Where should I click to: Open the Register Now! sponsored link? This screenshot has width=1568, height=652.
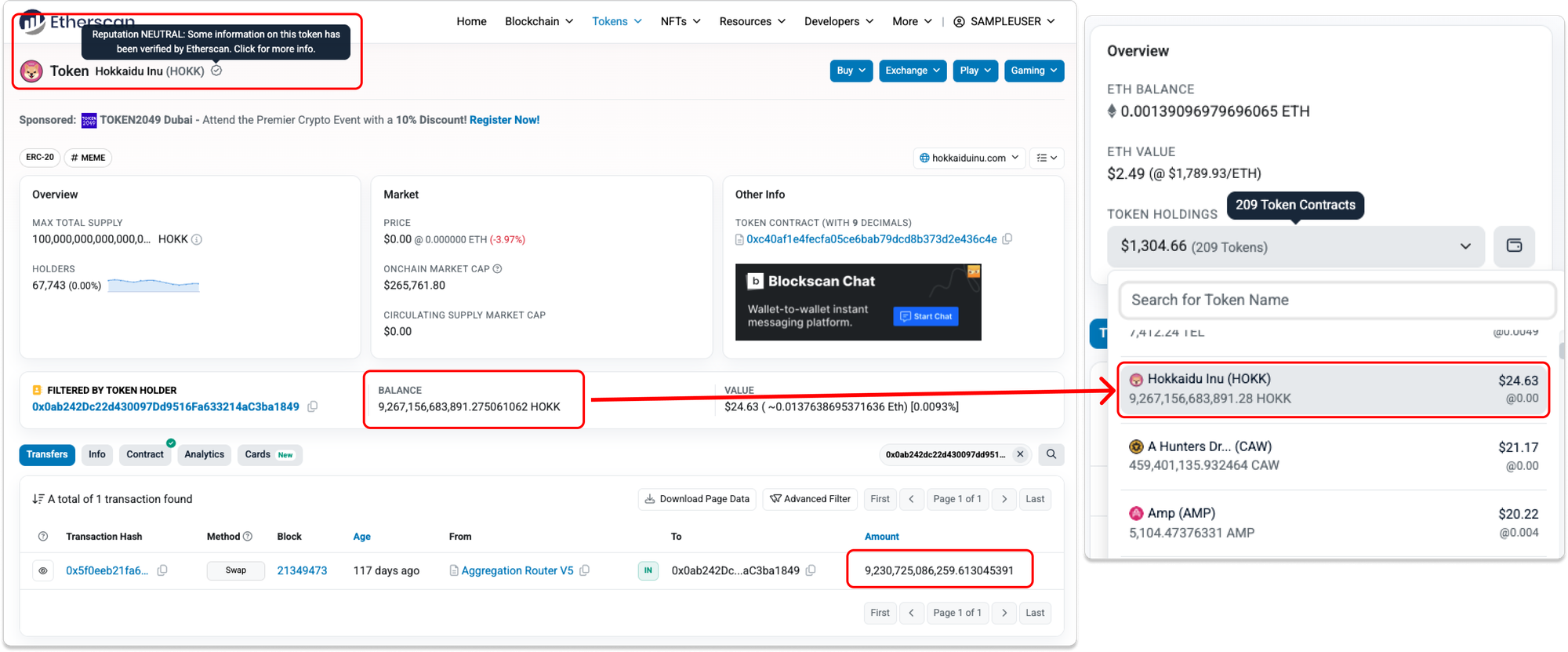pos(504,120)
